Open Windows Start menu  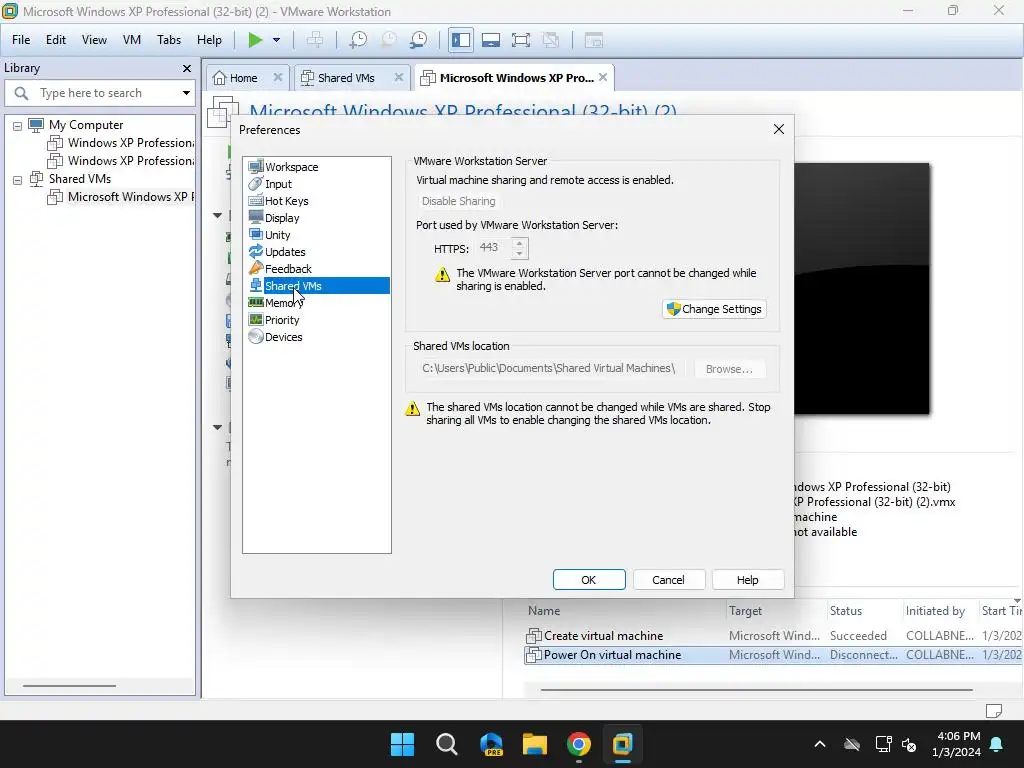[402, 744]
